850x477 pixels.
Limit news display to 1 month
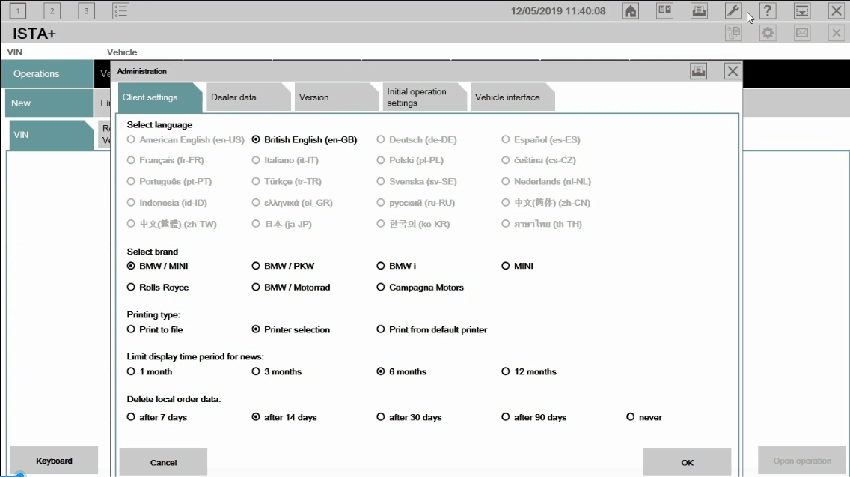[150, 371]
